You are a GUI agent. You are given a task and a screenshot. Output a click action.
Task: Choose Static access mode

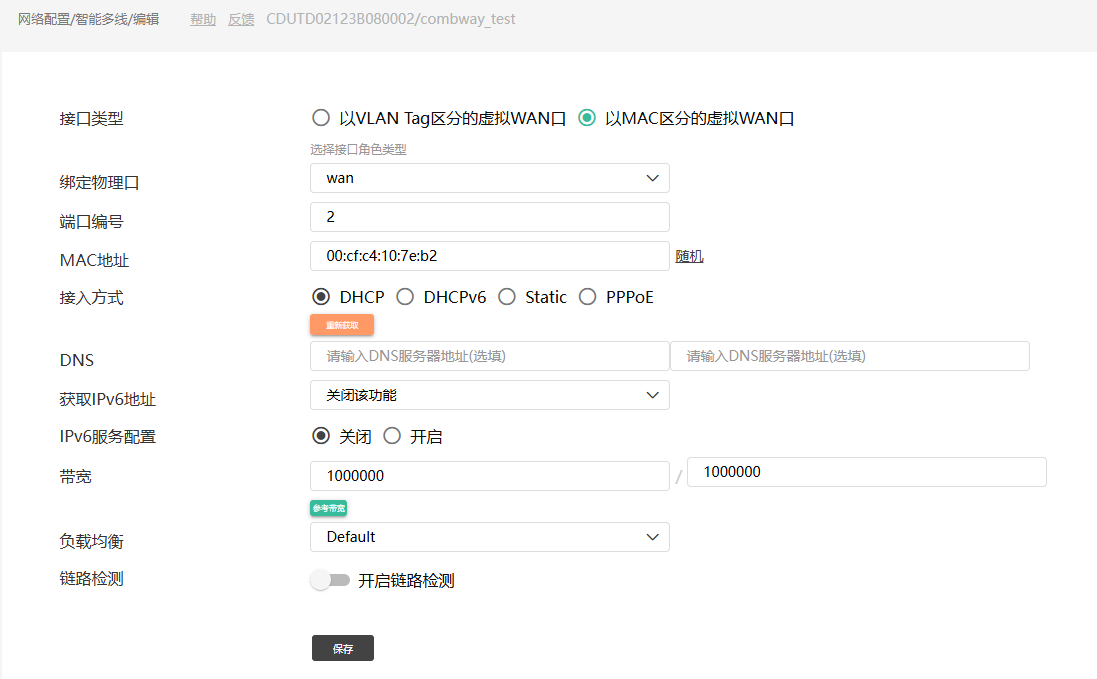[507, 297]
